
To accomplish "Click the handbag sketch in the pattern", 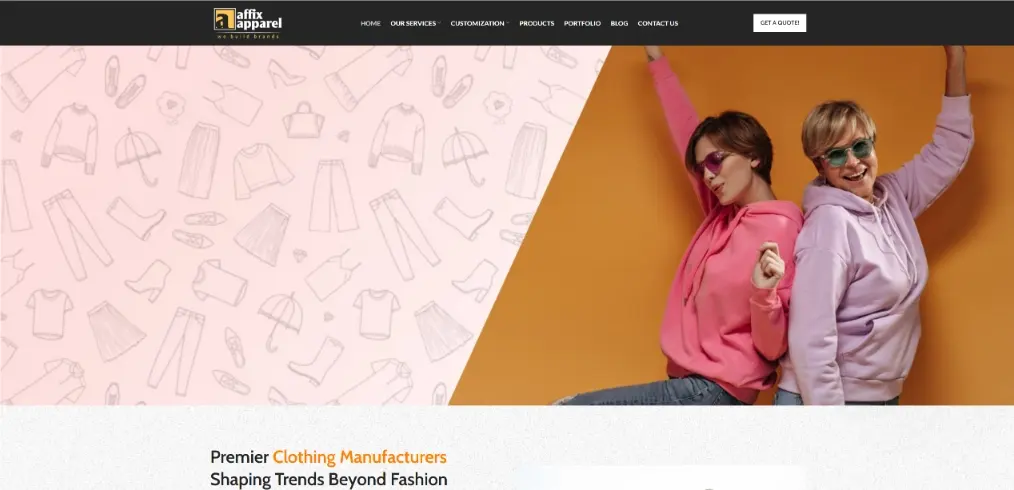I will (x=303, y=120).
